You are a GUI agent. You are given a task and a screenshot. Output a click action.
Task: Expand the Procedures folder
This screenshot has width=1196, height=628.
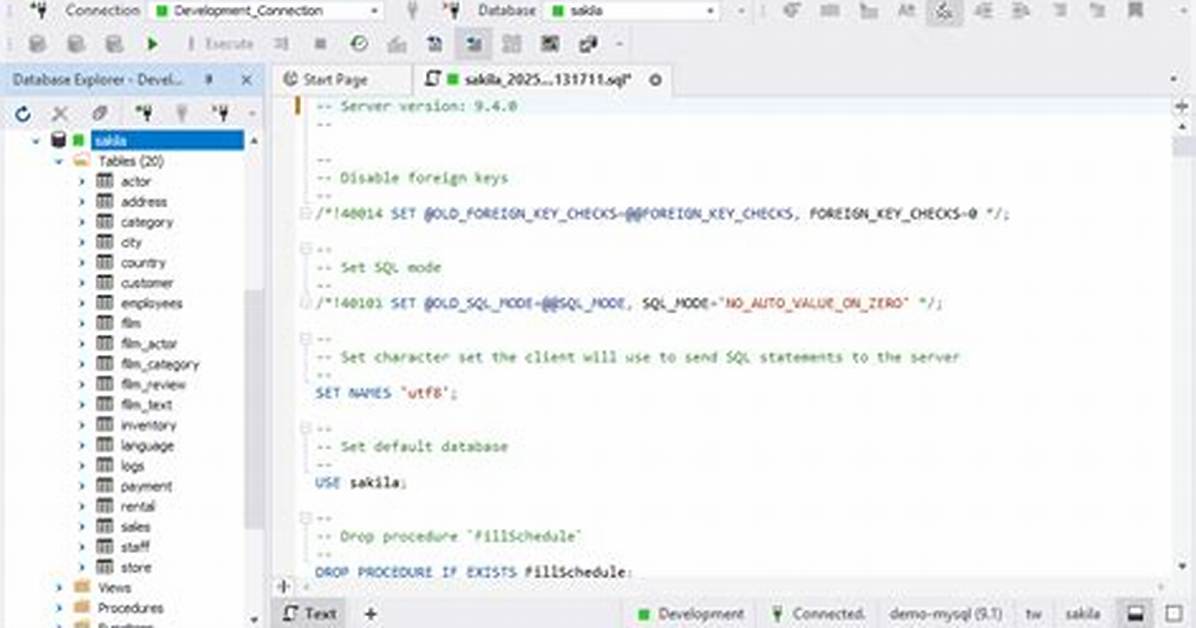click(x=59, y=608)
